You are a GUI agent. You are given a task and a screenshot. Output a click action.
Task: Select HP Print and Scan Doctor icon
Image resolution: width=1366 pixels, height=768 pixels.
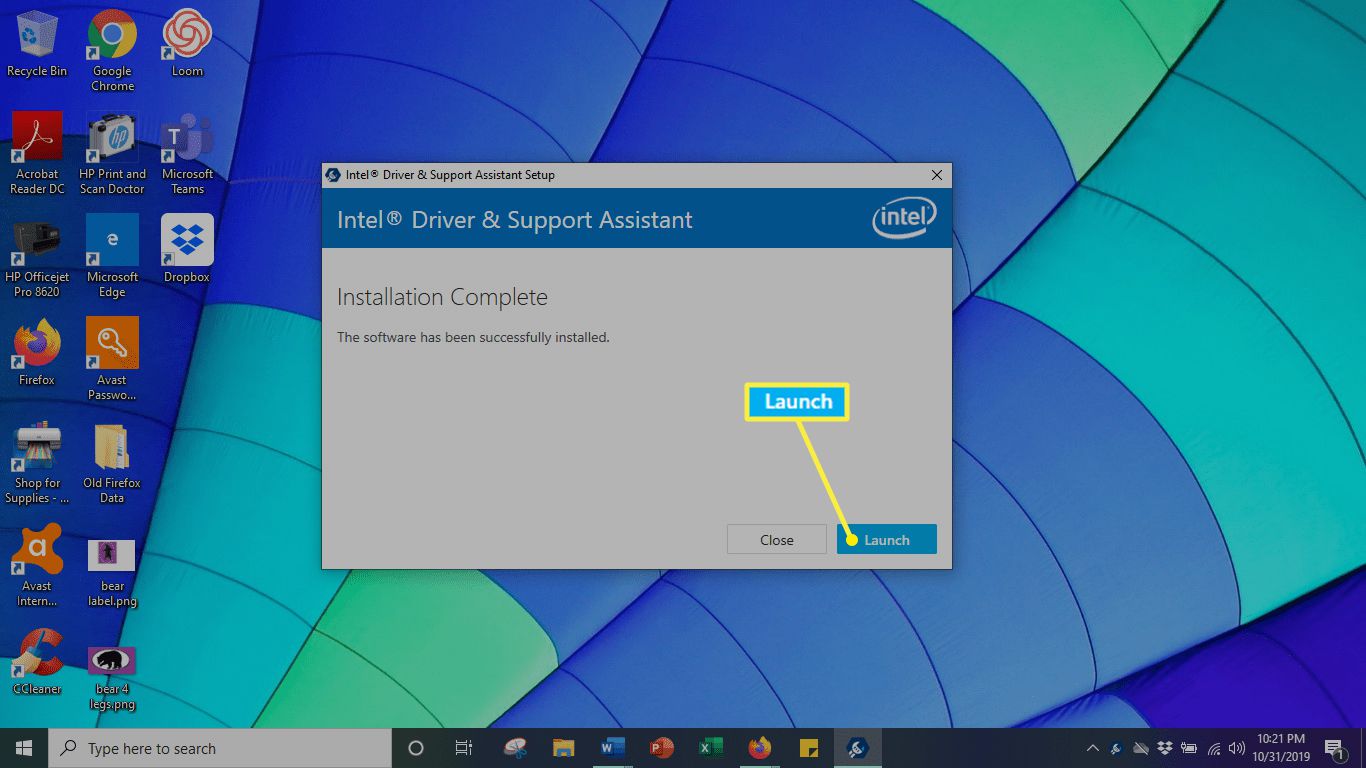[x=112, y=153]
